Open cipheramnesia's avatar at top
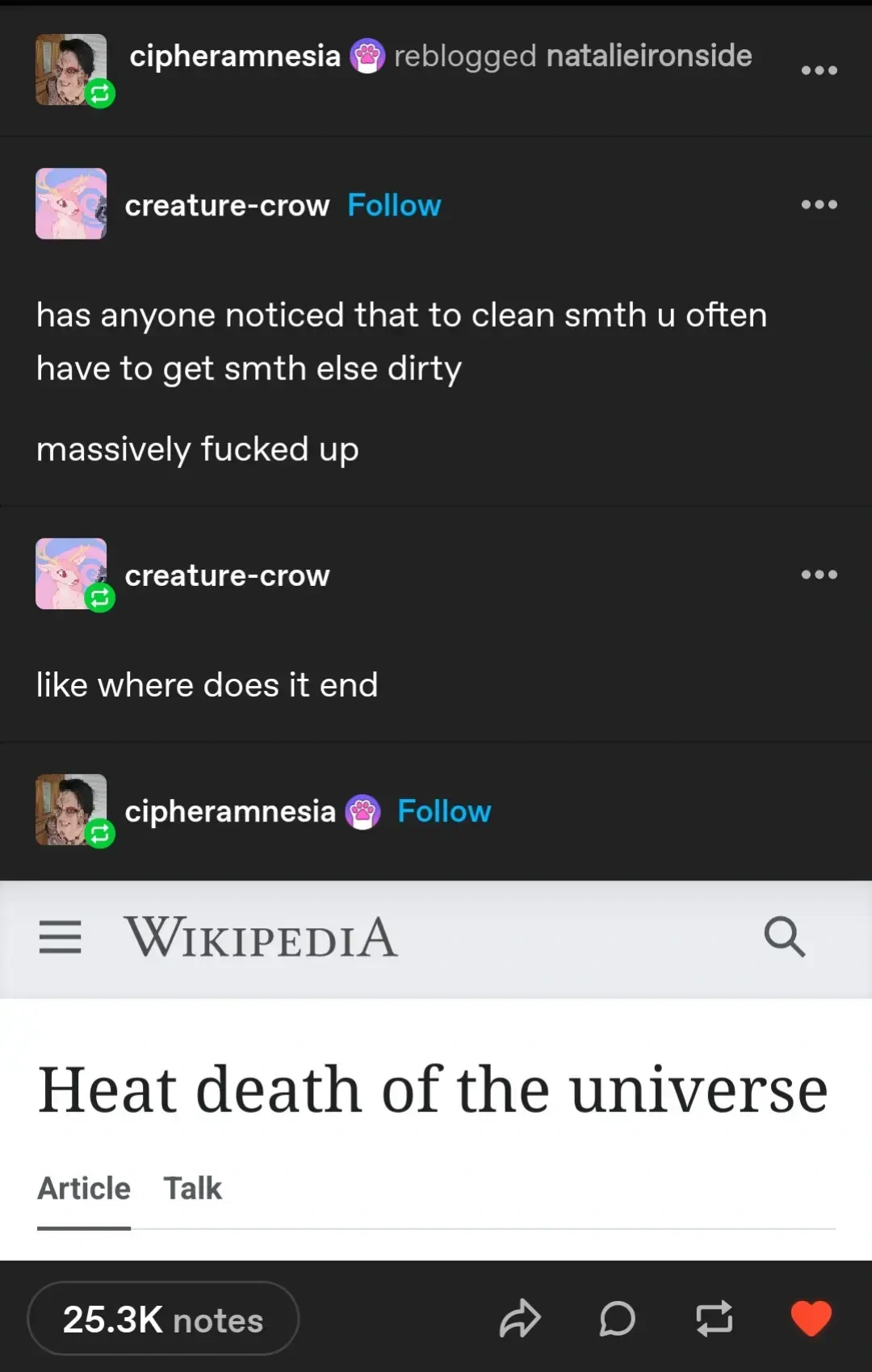The image size is (872, 1372). pyautogui.click(x=71, y=69)
